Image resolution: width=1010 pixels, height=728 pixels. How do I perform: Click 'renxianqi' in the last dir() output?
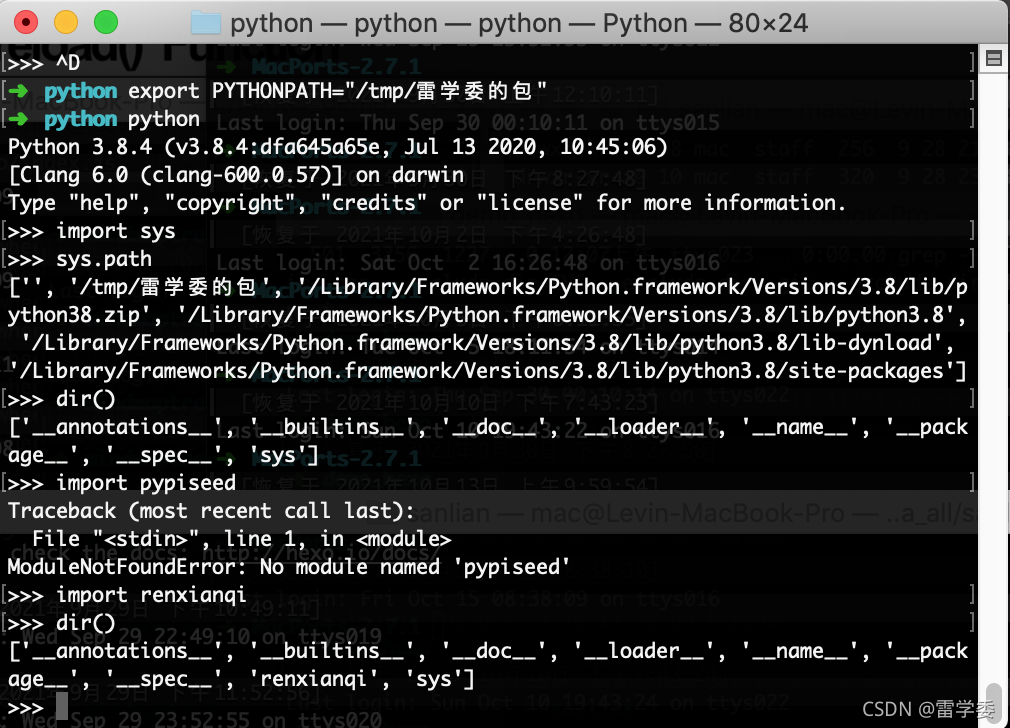coord(314,679)
